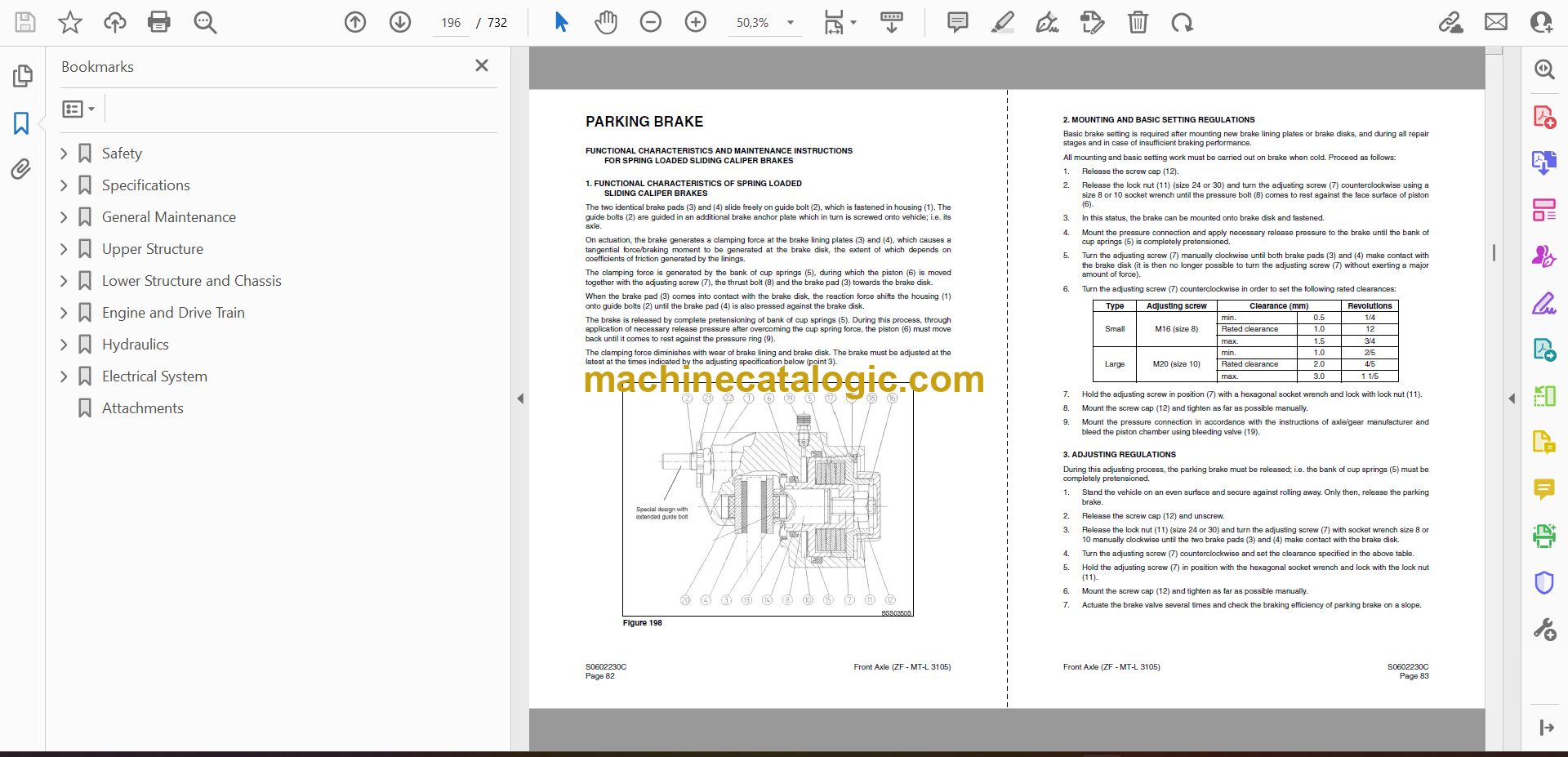Rotate the page view clockwise
Viewport: 1568px width, 757px height.
(1182, 22)
